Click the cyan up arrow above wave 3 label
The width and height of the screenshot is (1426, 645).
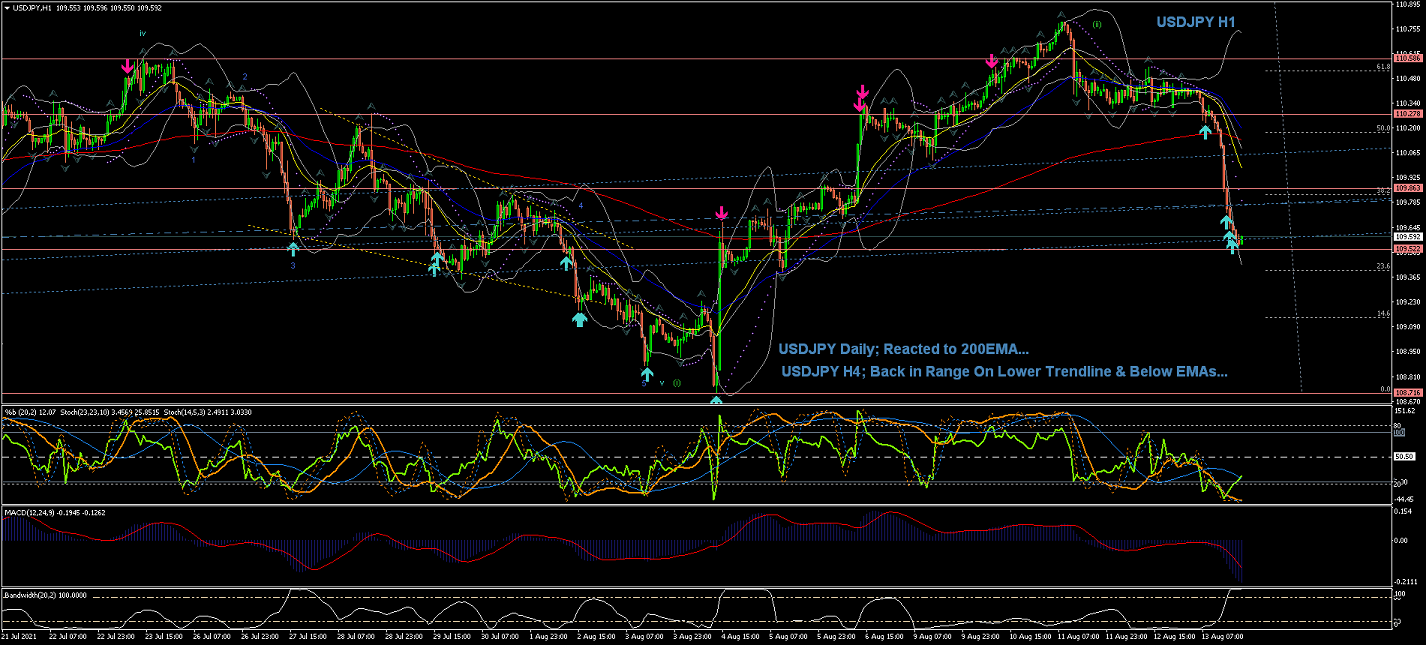click(293, 247)
